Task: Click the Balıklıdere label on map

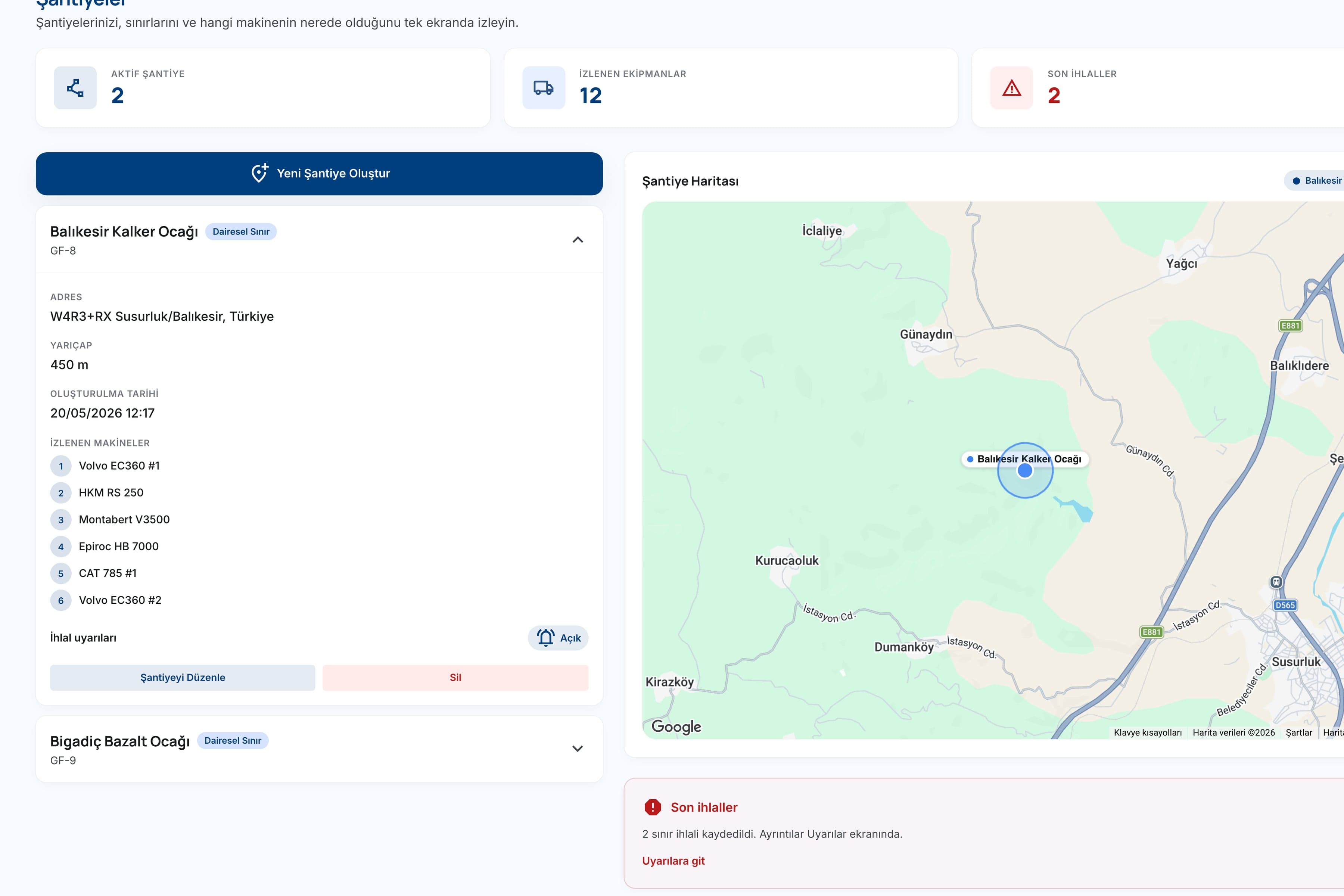Action: (1300, 366)
